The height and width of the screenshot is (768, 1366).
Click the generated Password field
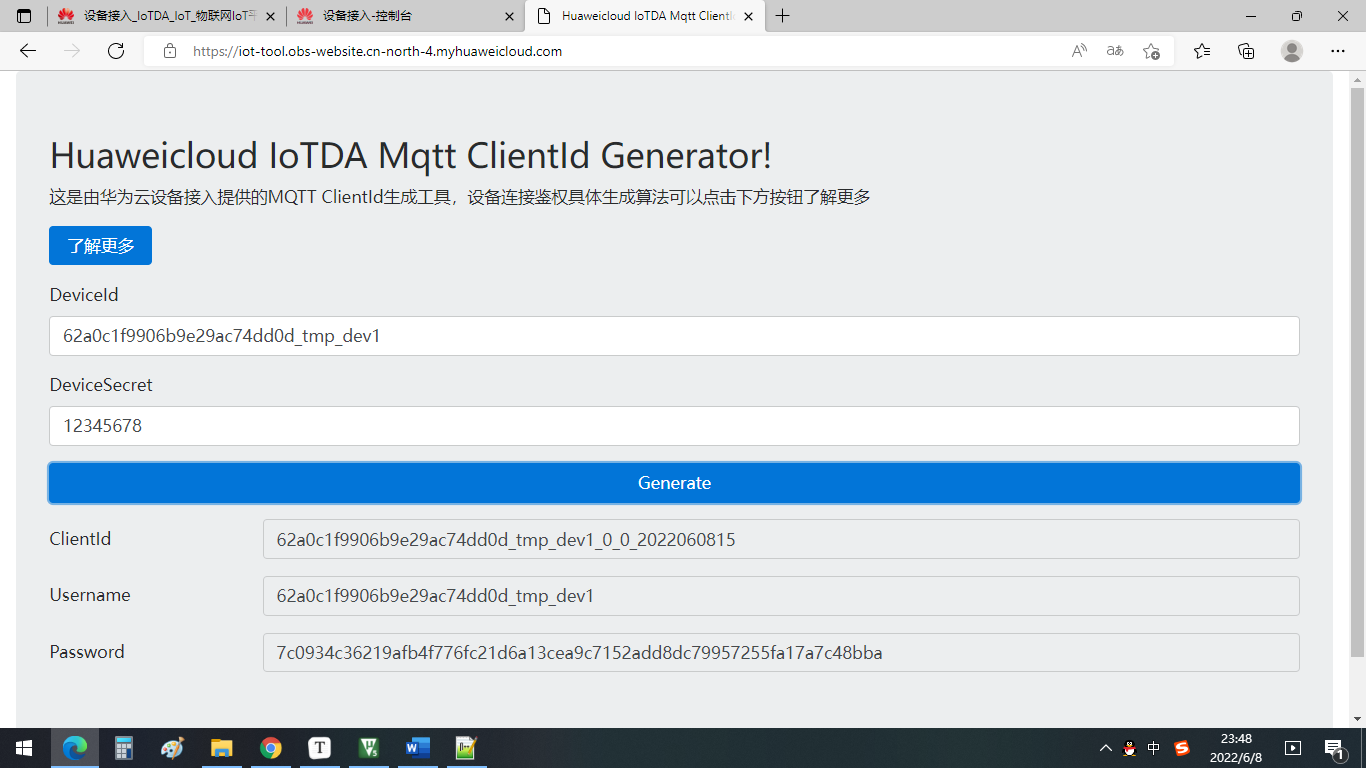[x=781, y=653]
